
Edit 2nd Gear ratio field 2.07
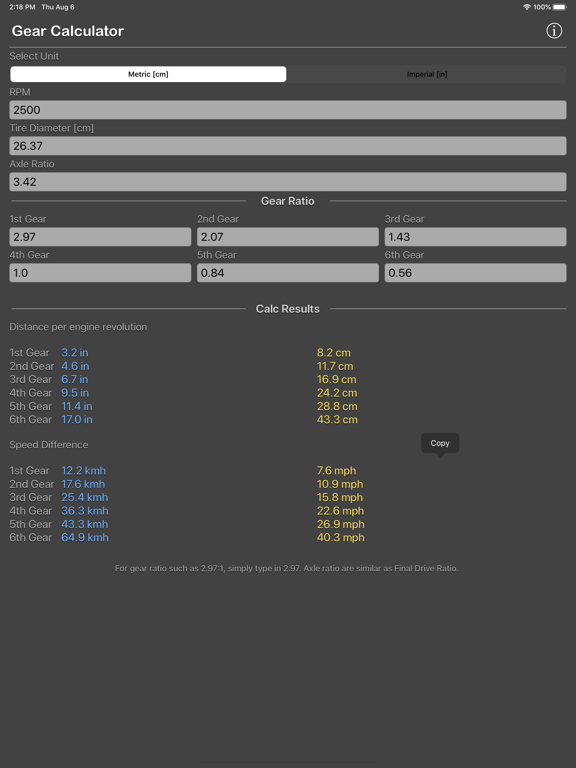pos(288,237)
